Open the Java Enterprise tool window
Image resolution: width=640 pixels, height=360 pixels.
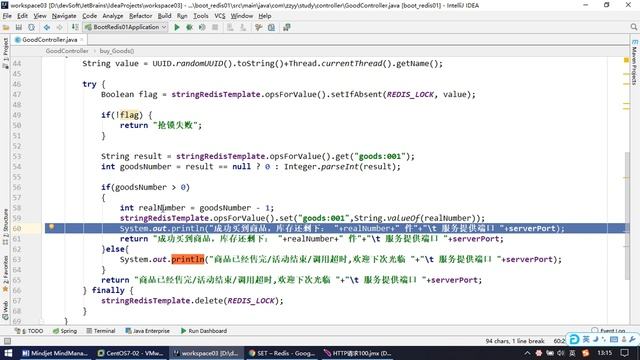point(147,331)
